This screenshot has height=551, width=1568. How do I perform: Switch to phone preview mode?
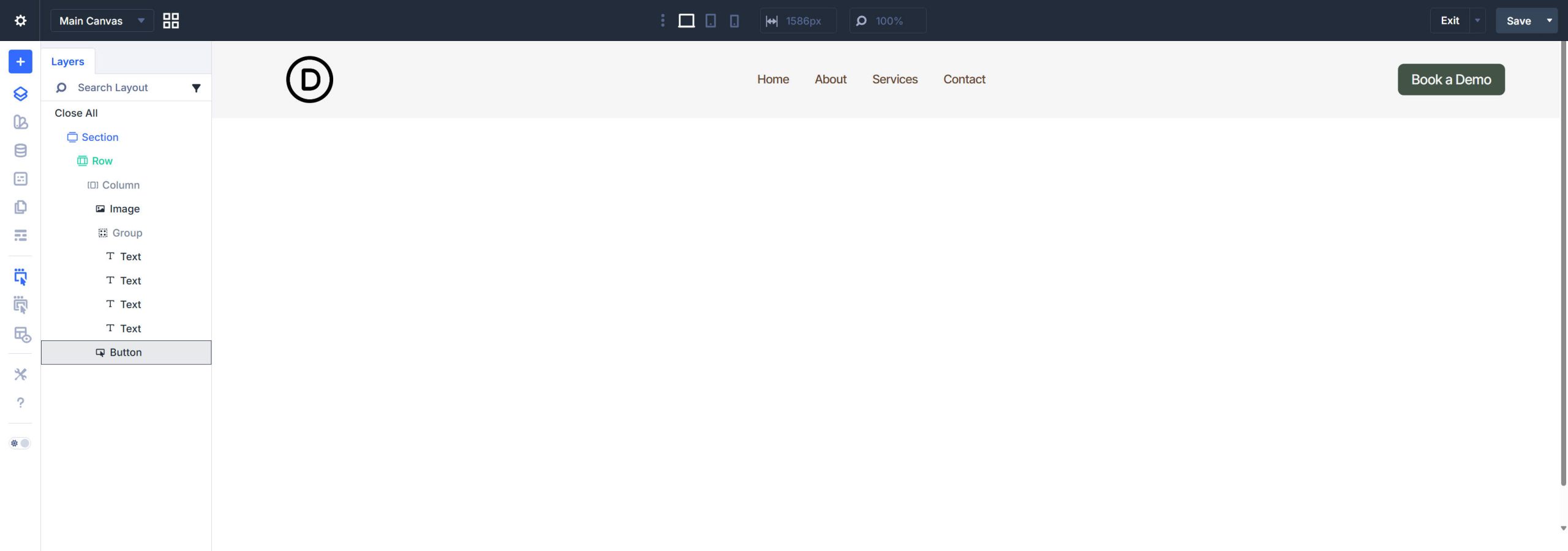pos(733,20)
